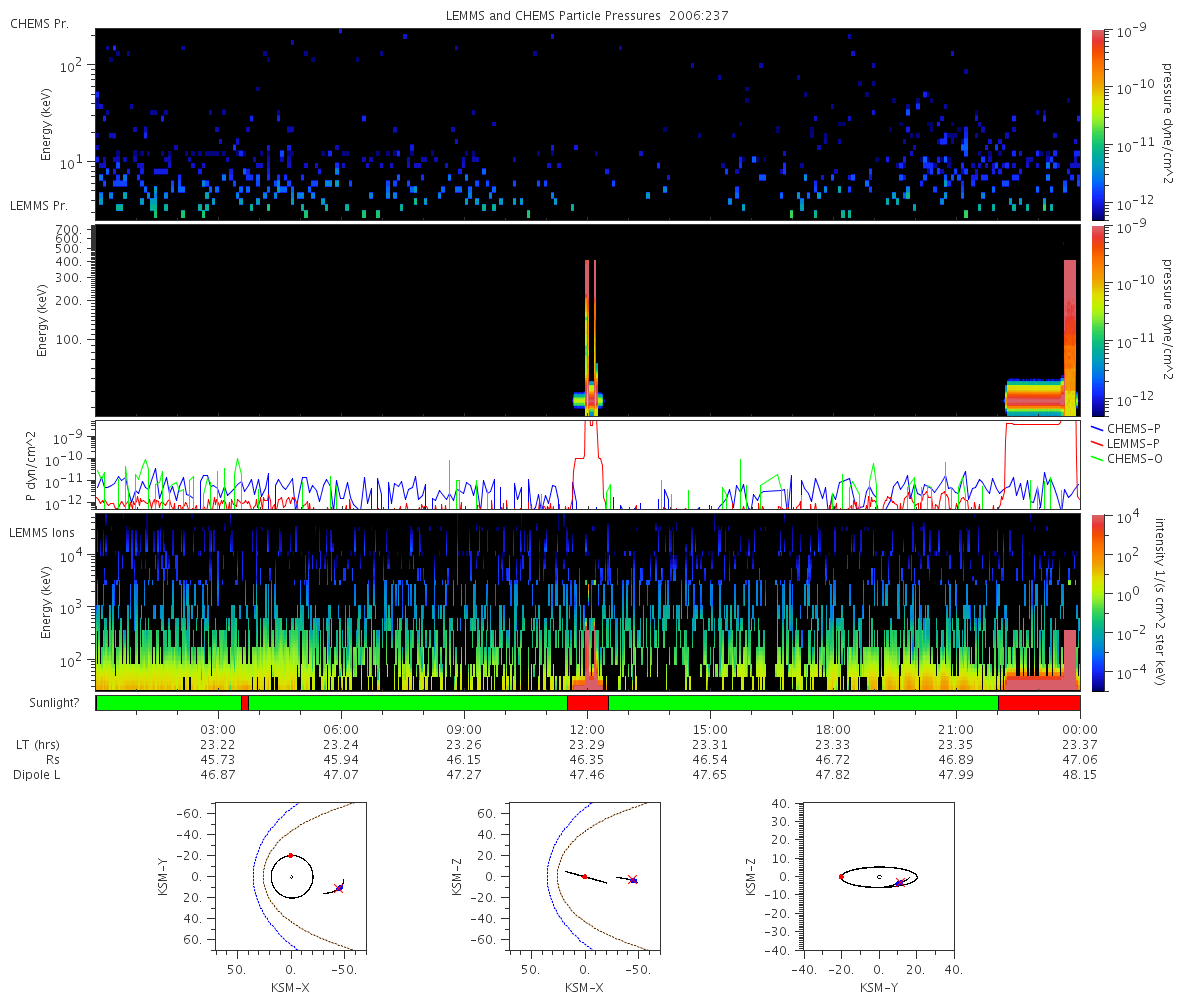1200x1000 pixels.
Task: Click the tall LEMMS pressure spike near 12:00
Action: (590, 335)
